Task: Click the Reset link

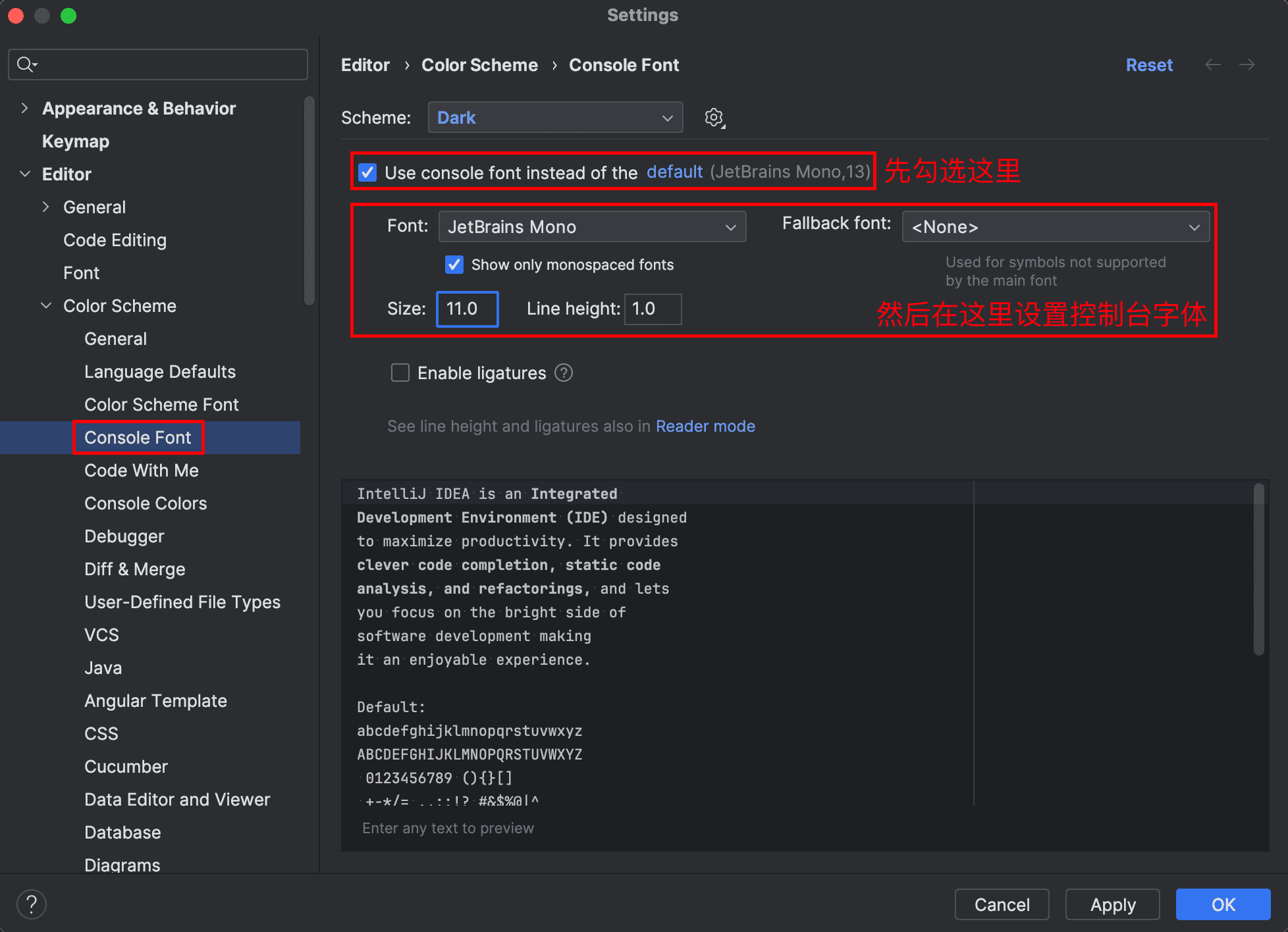Action: (1149, 65)
